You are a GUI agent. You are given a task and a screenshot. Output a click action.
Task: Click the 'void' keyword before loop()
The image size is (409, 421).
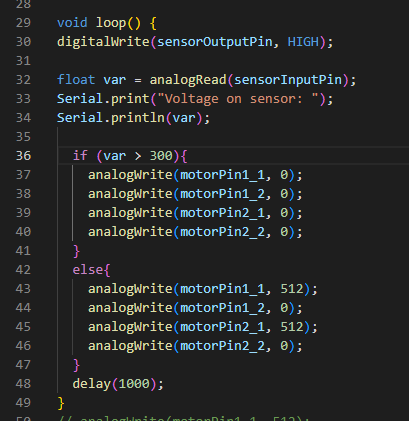point(72,23)
